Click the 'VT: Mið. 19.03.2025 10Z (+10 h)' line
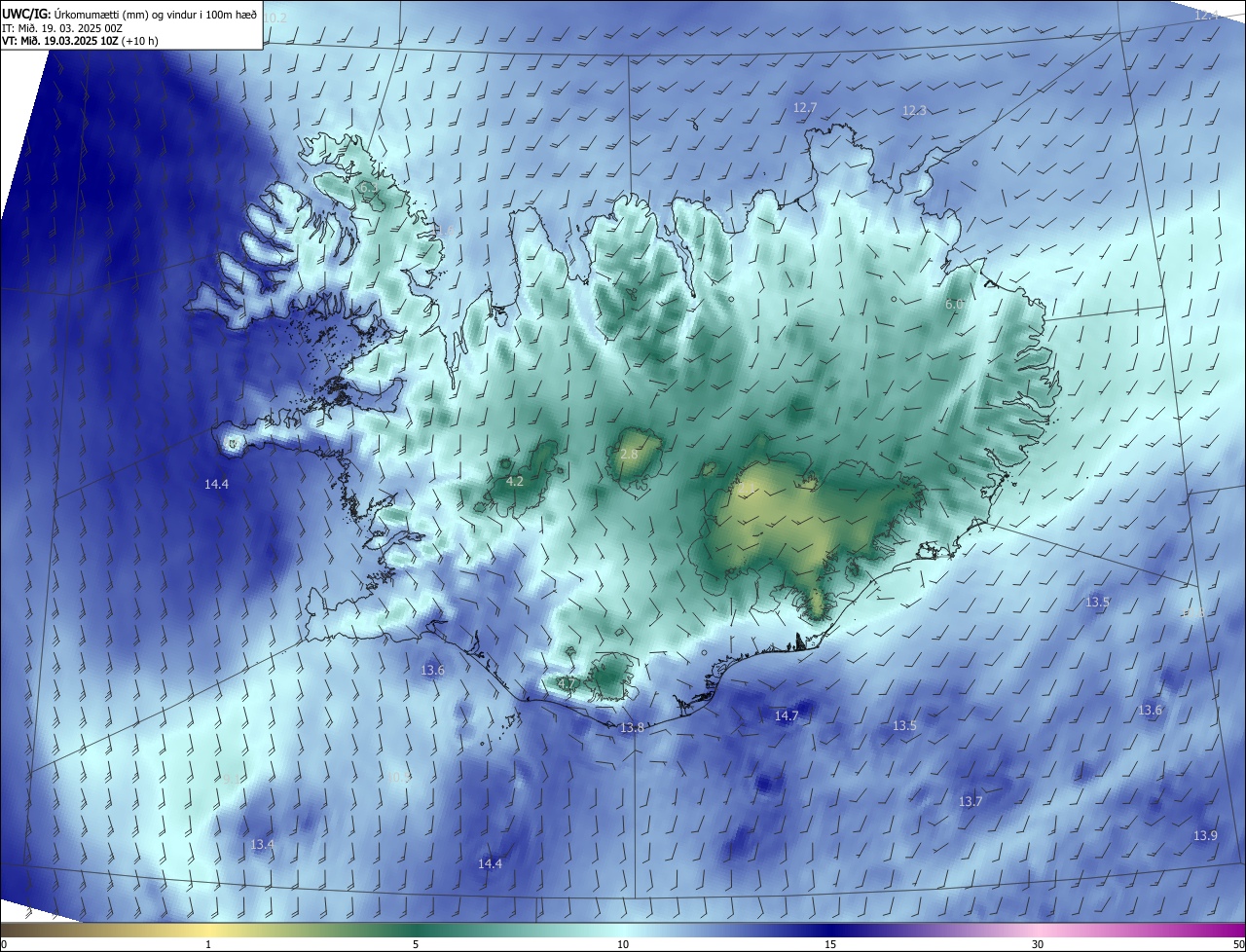Image resolution: width=1246 pixels, height=952 pixels. 80,41
